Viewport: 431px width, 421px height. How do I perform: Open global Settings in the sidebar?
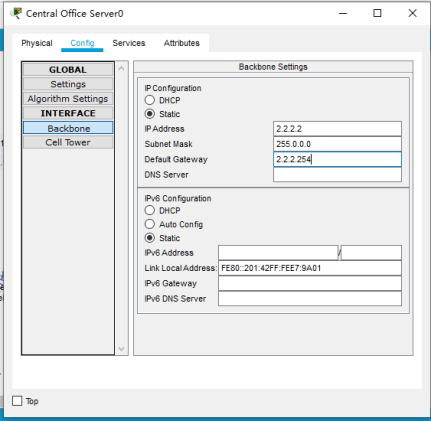pyautogui.click(x=68, y=84)
